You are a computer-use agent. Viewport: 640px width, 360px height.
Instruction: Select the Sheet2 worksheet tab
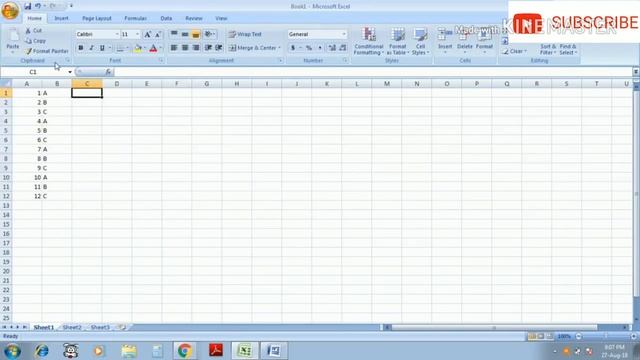pos(72,327)
